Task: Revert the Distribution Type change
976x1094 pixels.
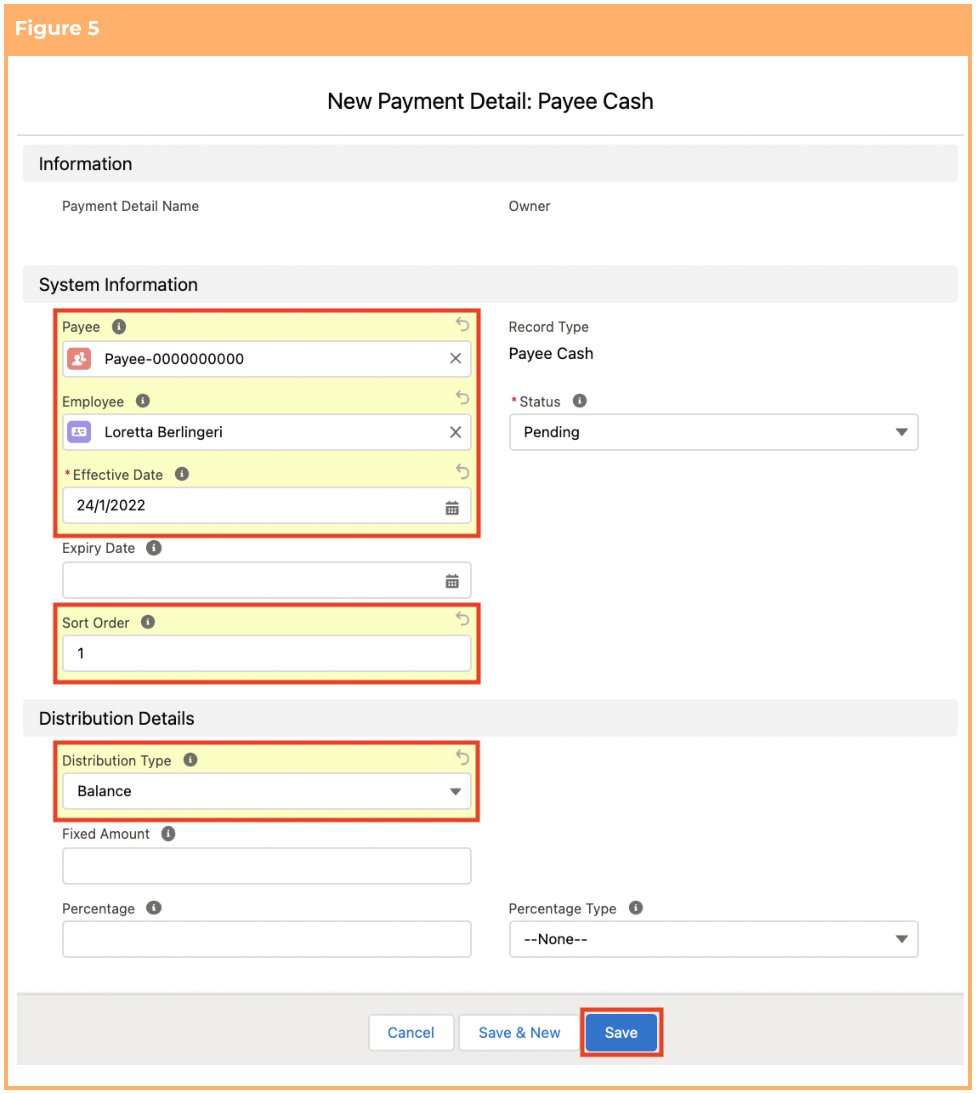Action: click(462, 757)
